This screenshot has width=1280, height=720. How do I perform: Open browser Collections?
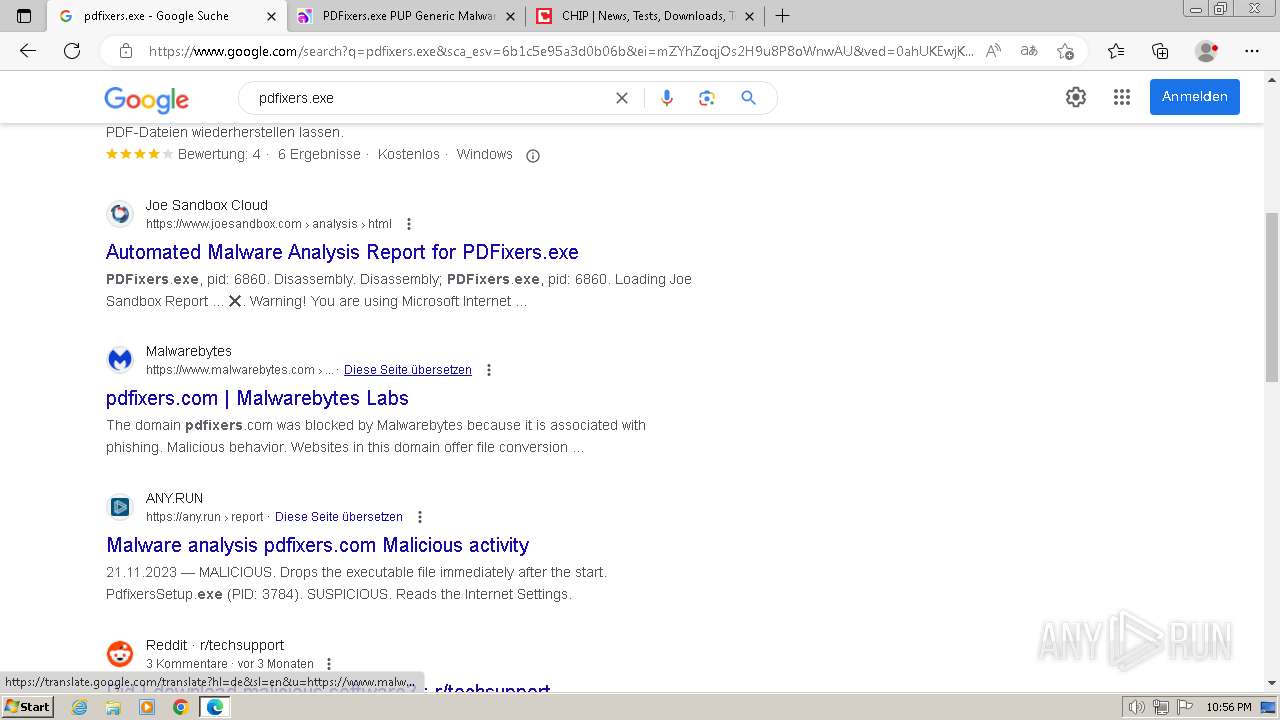click(1160, 51)
